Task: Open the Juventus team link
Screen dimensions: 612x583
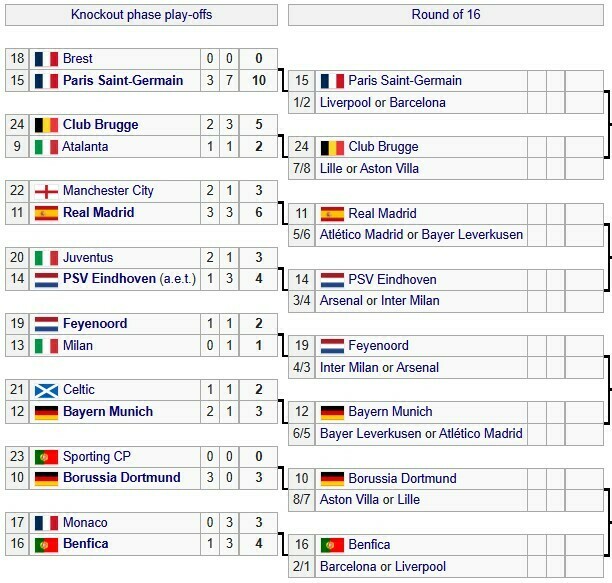Action: click(x=88, y=258)
